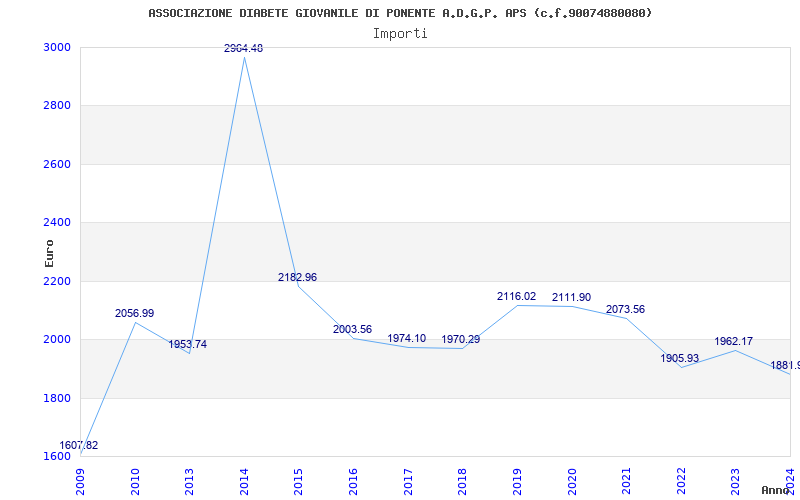Select the 2022 year tick label

[681, 478]
